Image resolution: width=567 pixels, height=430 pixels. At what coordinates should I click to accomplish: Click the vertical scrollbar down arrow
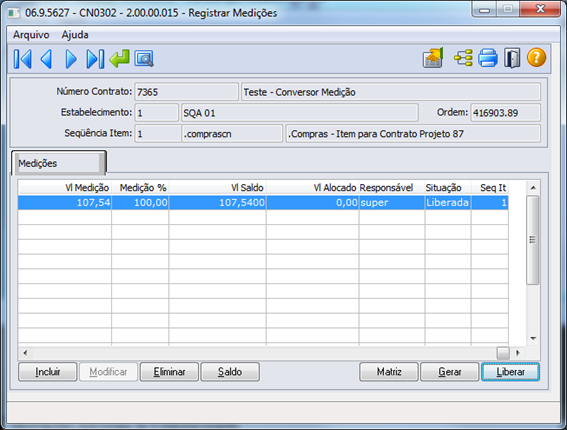pos(533,339)
